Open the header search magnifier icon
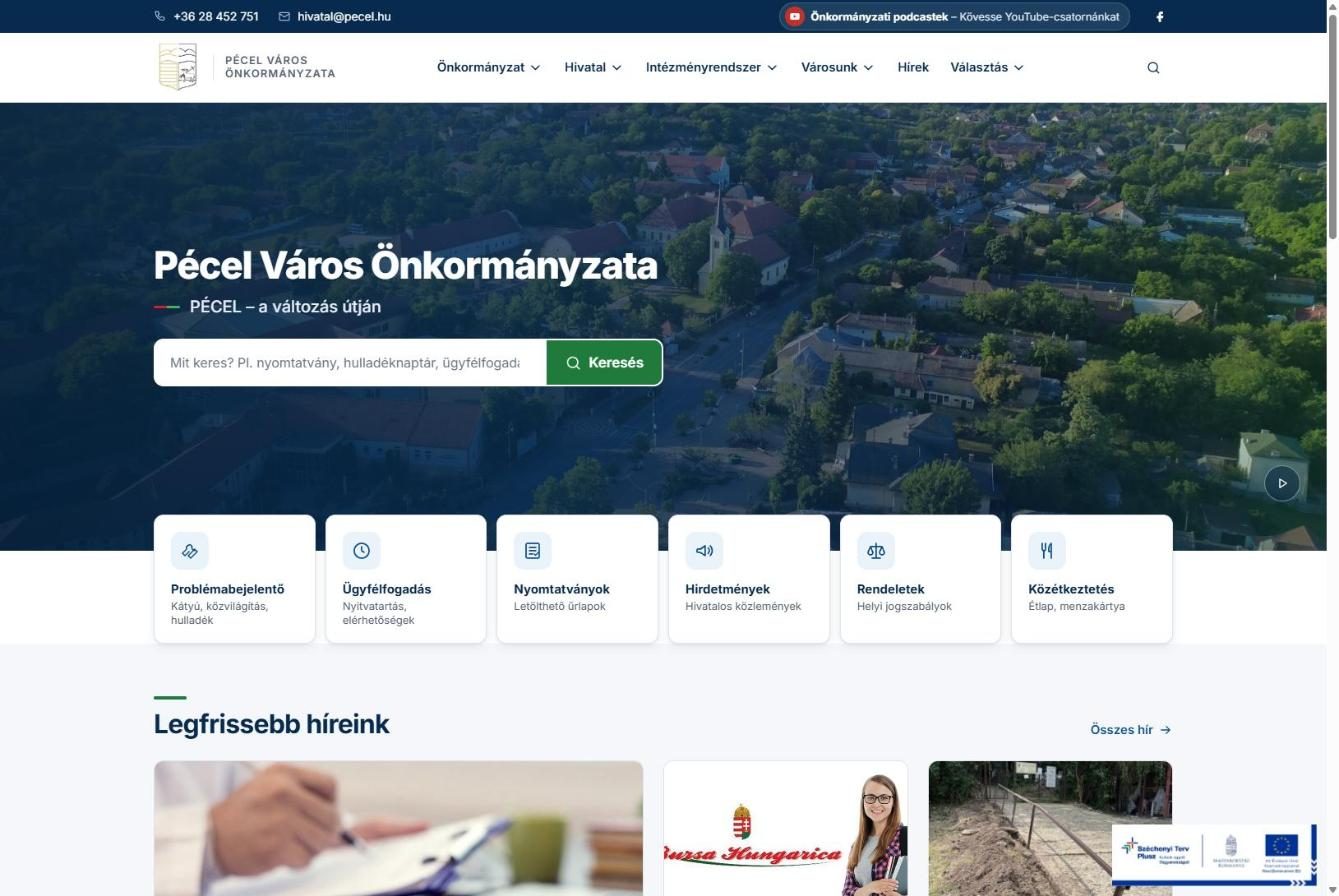The image size is (1339, 896). tap(1153, 68)
